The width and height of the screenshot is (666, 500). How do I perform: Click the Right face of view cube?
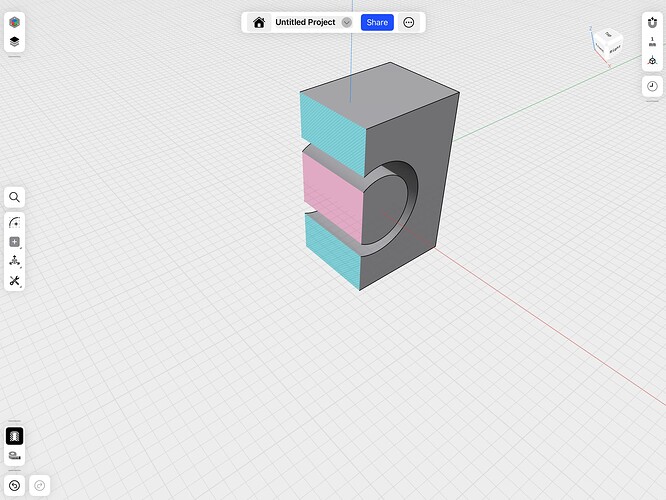click(x=615, y=49)
